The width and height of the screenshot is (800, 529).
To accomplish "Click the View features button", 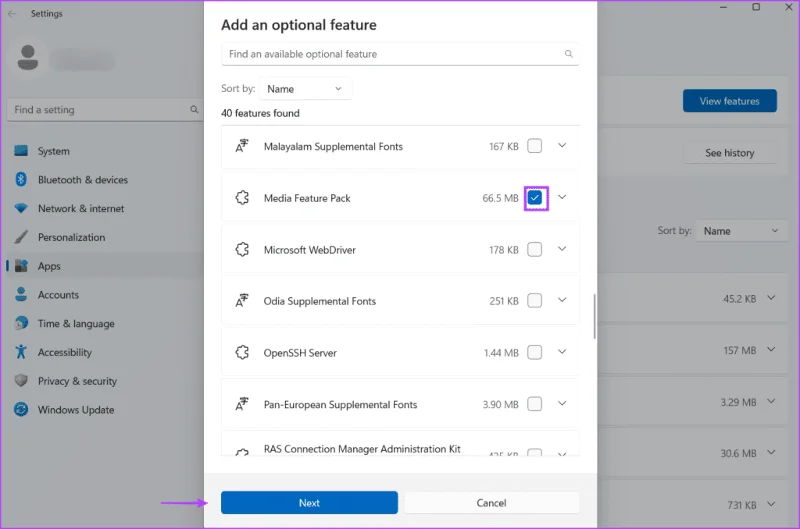I will tap(730, 101).
